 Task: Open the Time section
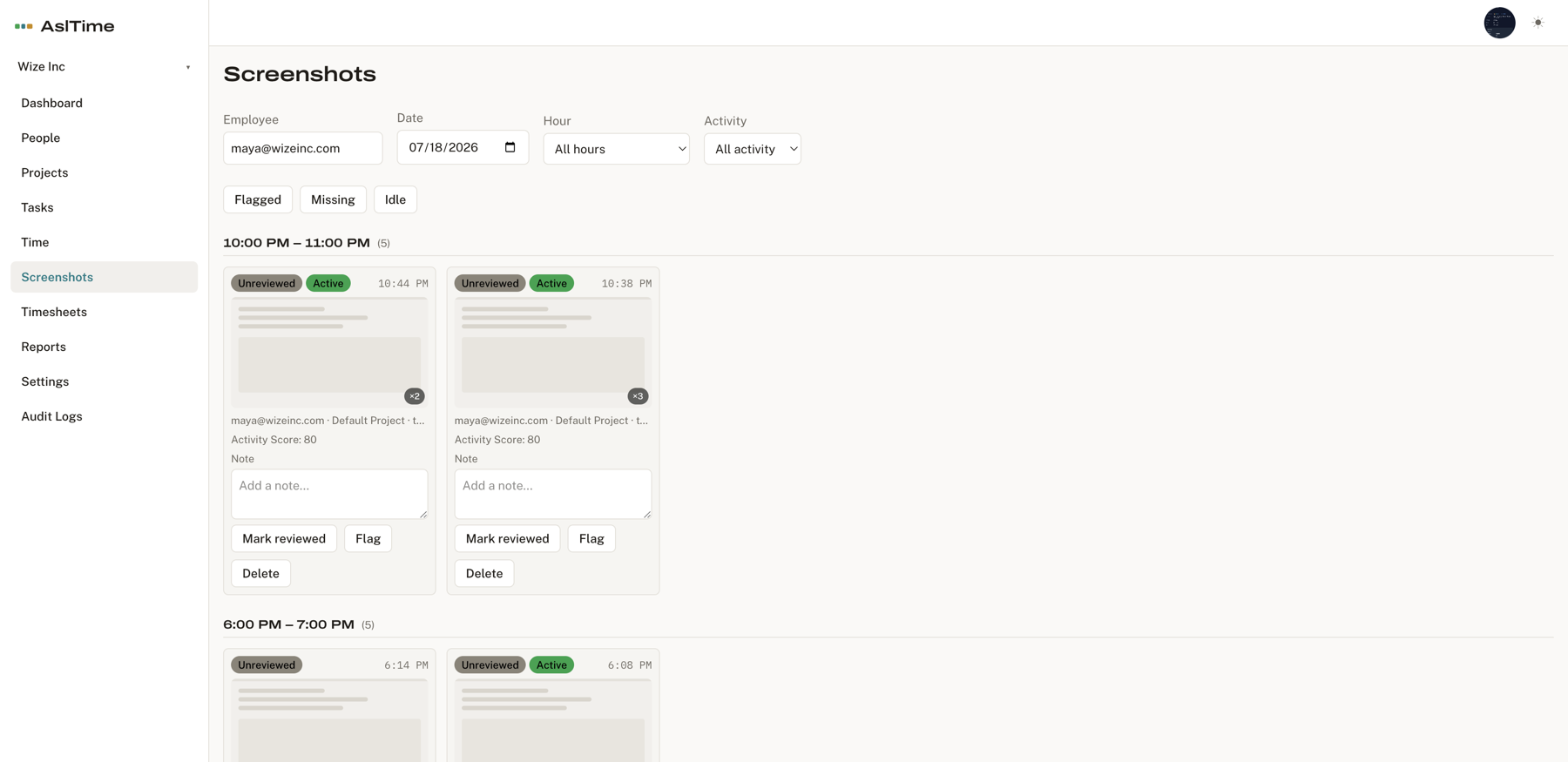(104, 242)
